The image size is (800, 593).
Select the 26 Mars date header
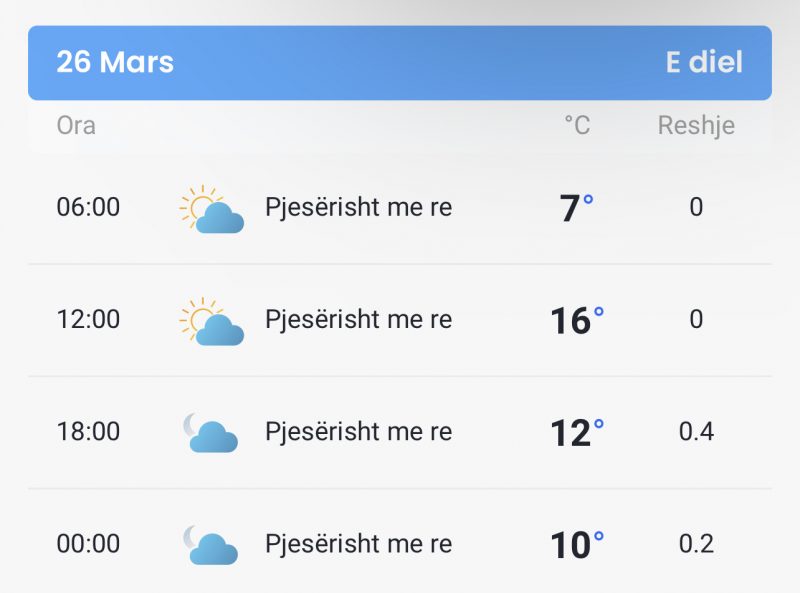(115, 62)
